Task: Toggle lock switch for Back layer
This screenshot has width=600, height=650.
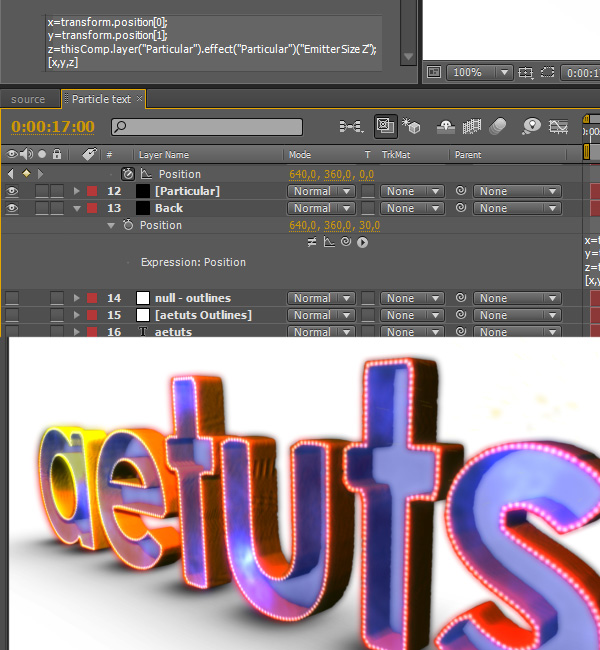Action: 57,208
